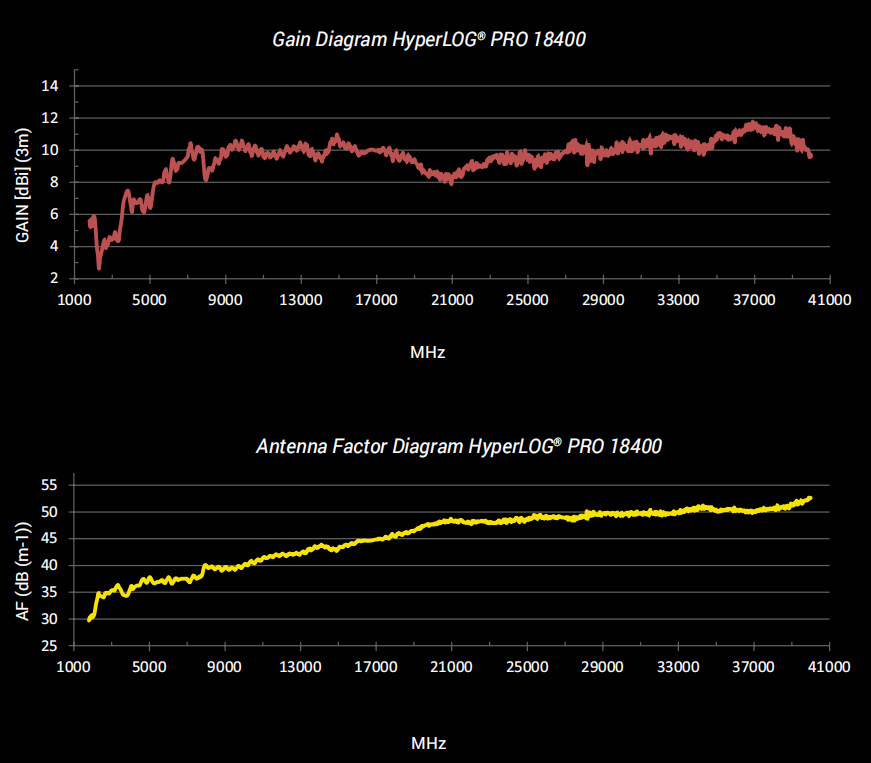Screen dimensions: 871x763
Task: Click the '6' tick on the GAIN axis
Action: click(x=54, y=214)
